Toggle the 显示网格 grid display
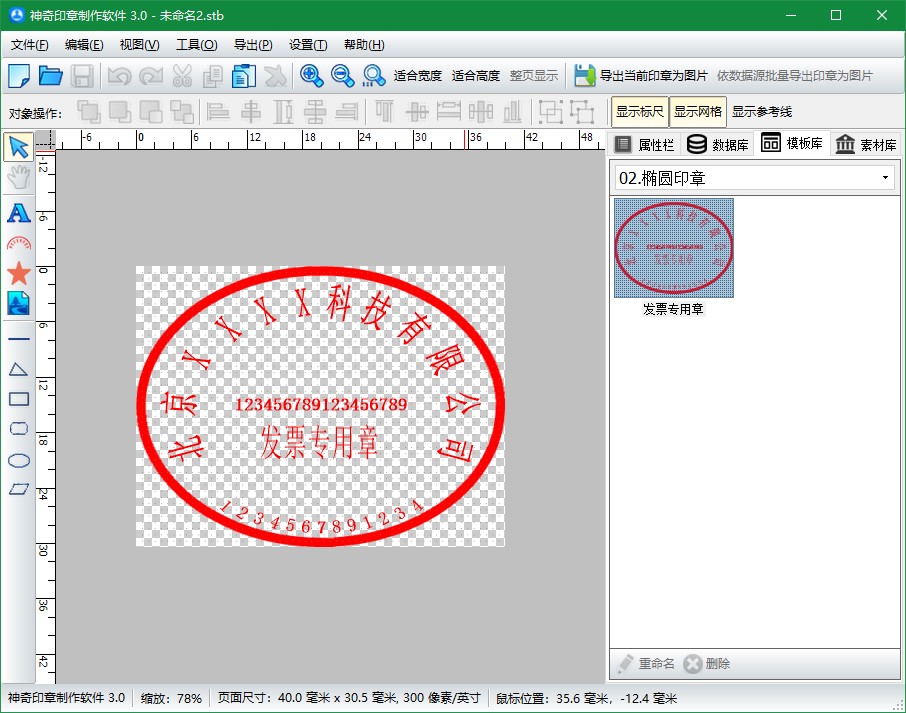 [x=697, y=112]
